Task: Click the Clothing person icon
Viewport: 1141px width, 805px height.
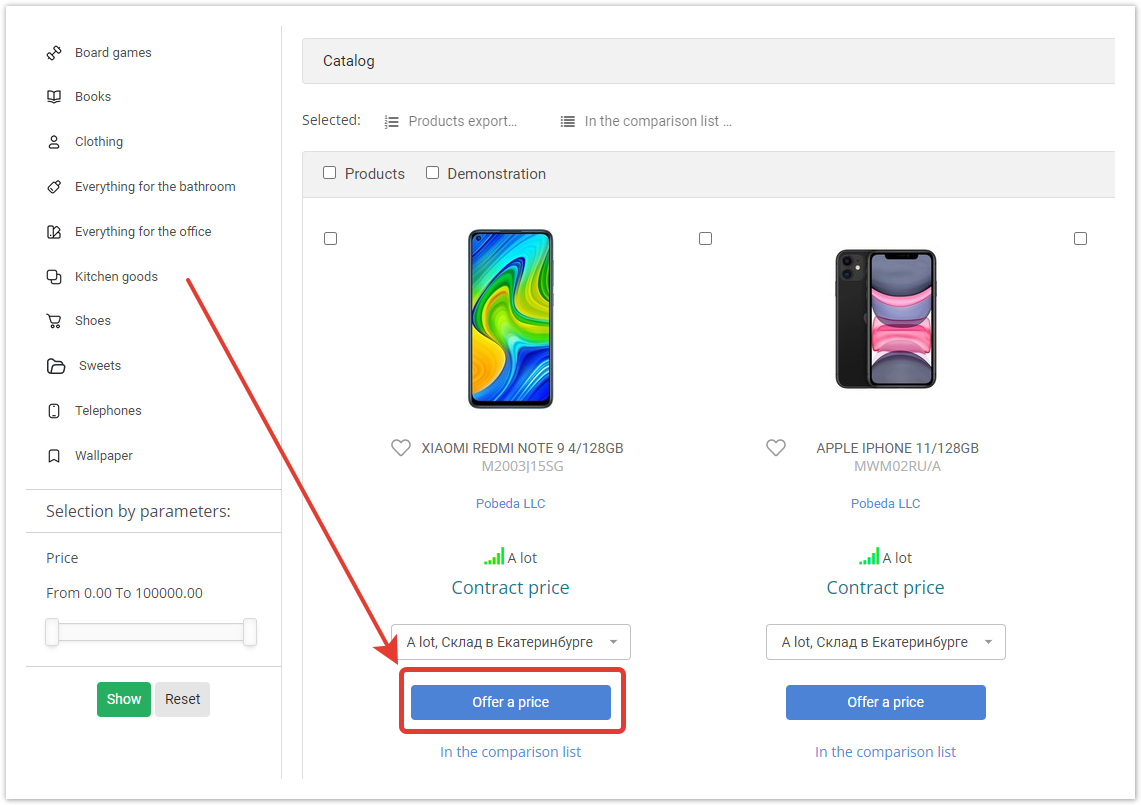Action: 54,142
